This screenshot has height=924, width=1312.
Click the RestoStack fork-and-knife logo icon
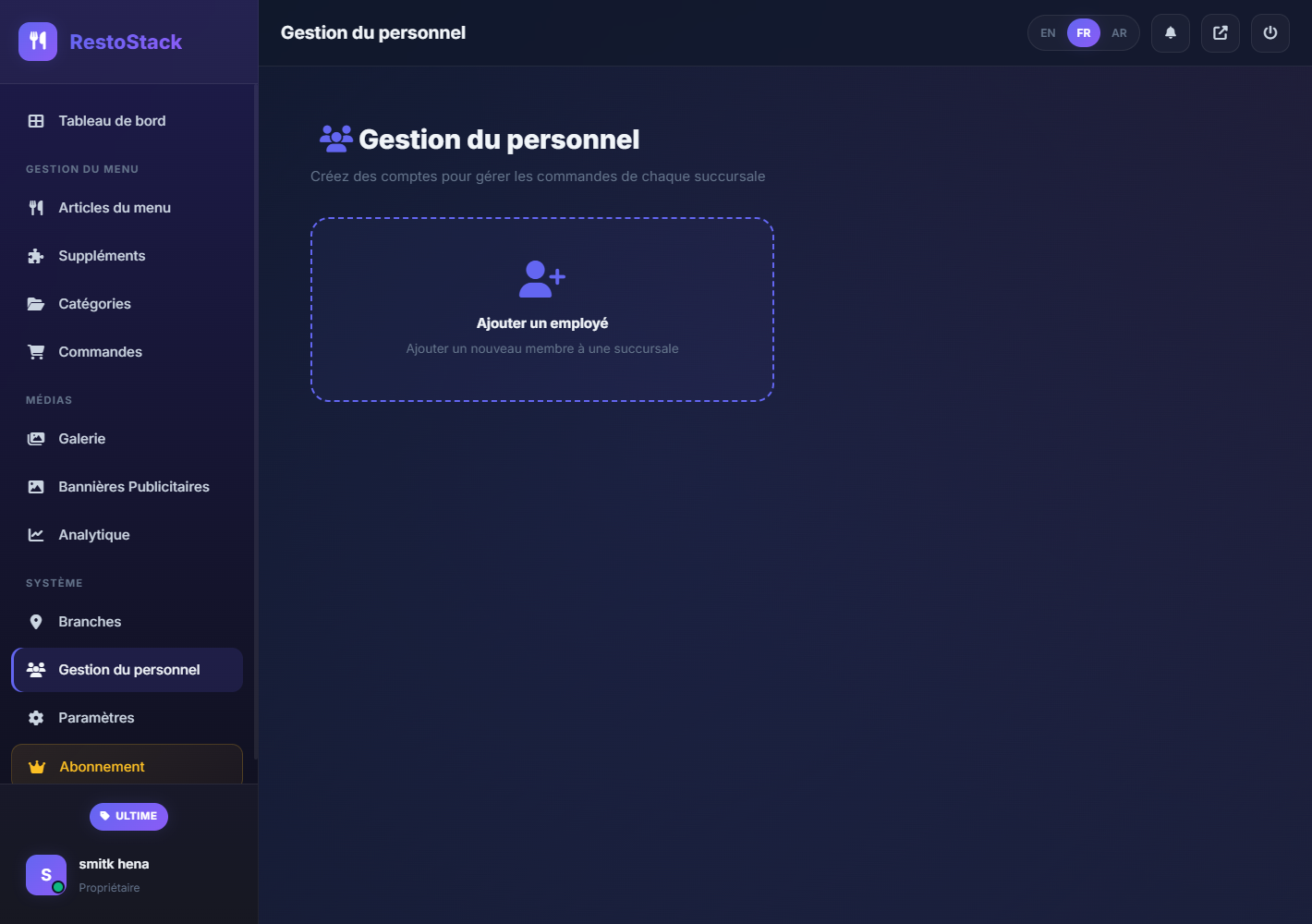(x=38, y=42)
